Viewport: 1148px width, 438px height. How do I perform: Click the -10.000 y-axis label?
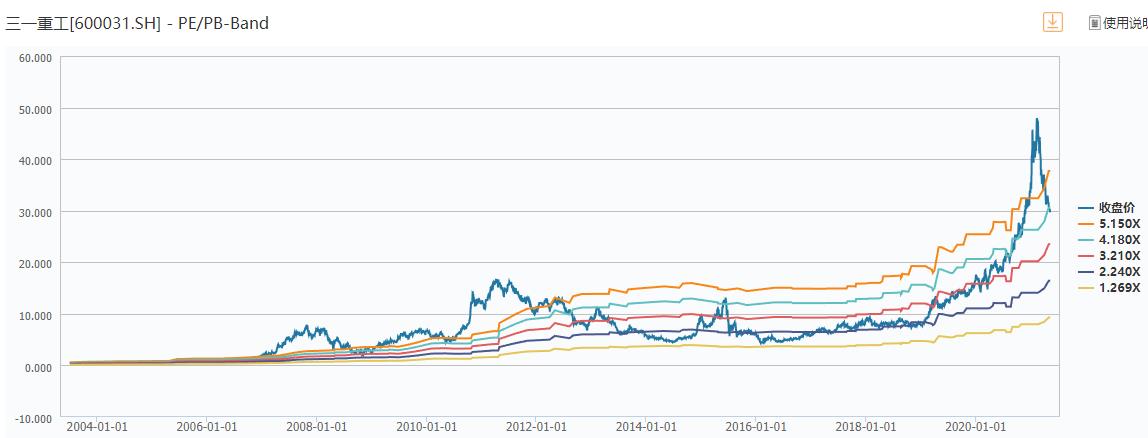34,418
